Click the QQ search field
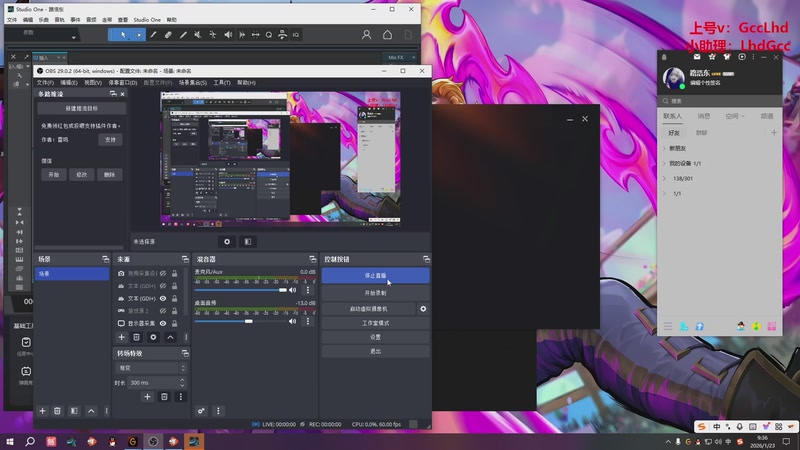Viewport: 800px width, 450px height. 719,101
